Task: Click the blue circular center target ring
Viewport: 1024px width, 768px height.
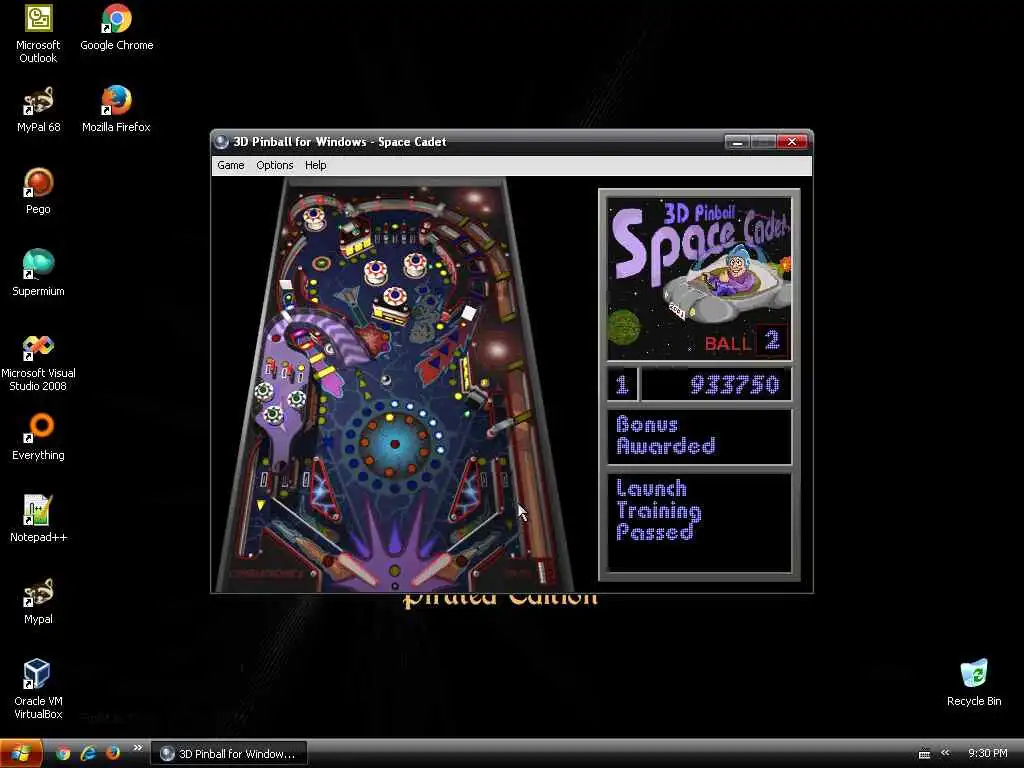Action: click(394, 445)
